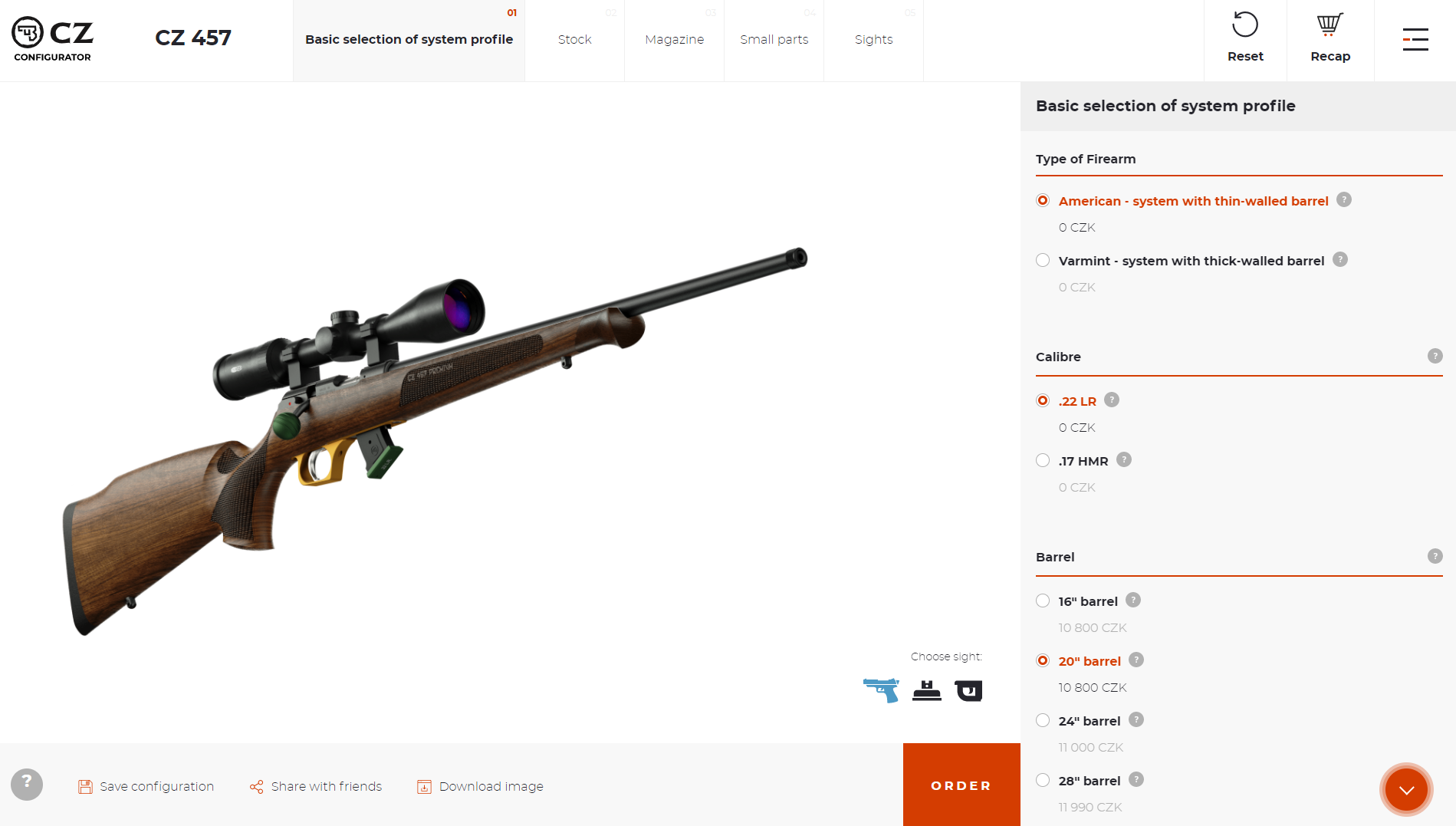Pick the third sight option icon
This screenshot has height=826, width=1456.
coord(968,691)
